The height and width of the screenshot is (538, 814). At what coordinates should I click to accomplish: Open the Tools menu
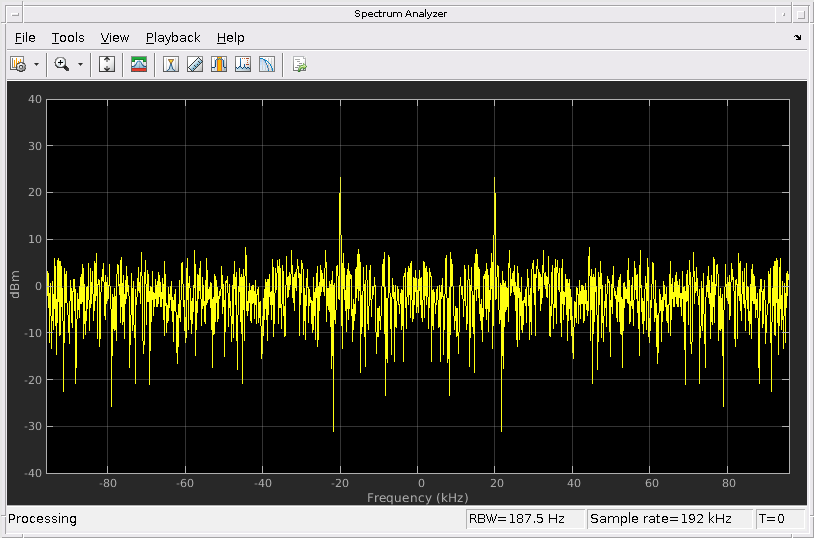click(x=68, y=38)
